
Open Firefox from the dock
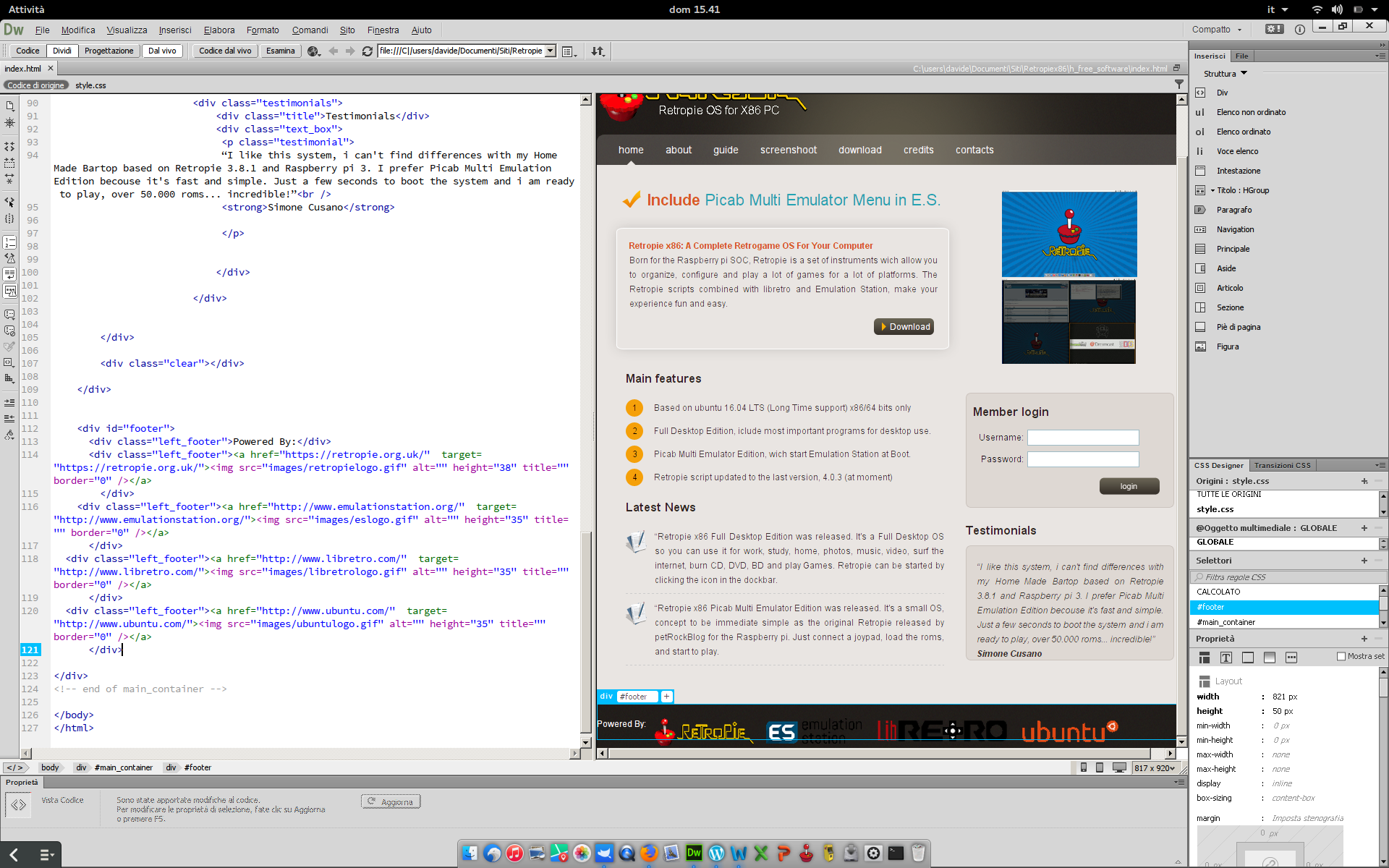(649, 853)
